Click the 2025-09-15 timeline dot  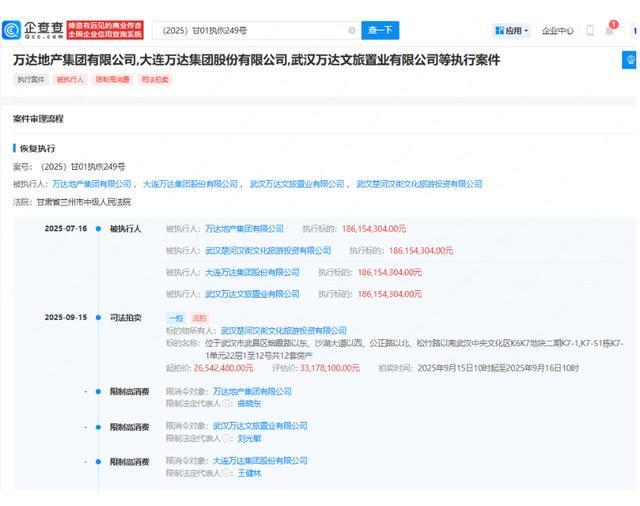click(x=98, y=317)
